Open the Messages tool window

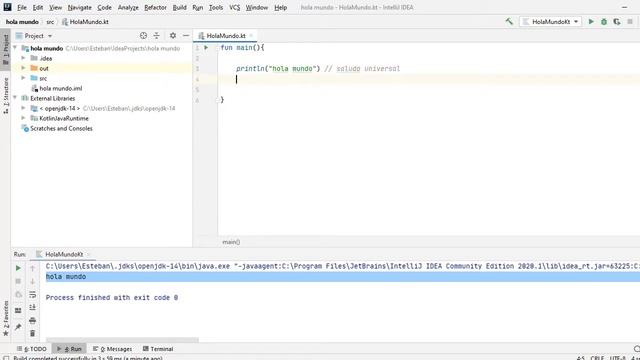113,349
